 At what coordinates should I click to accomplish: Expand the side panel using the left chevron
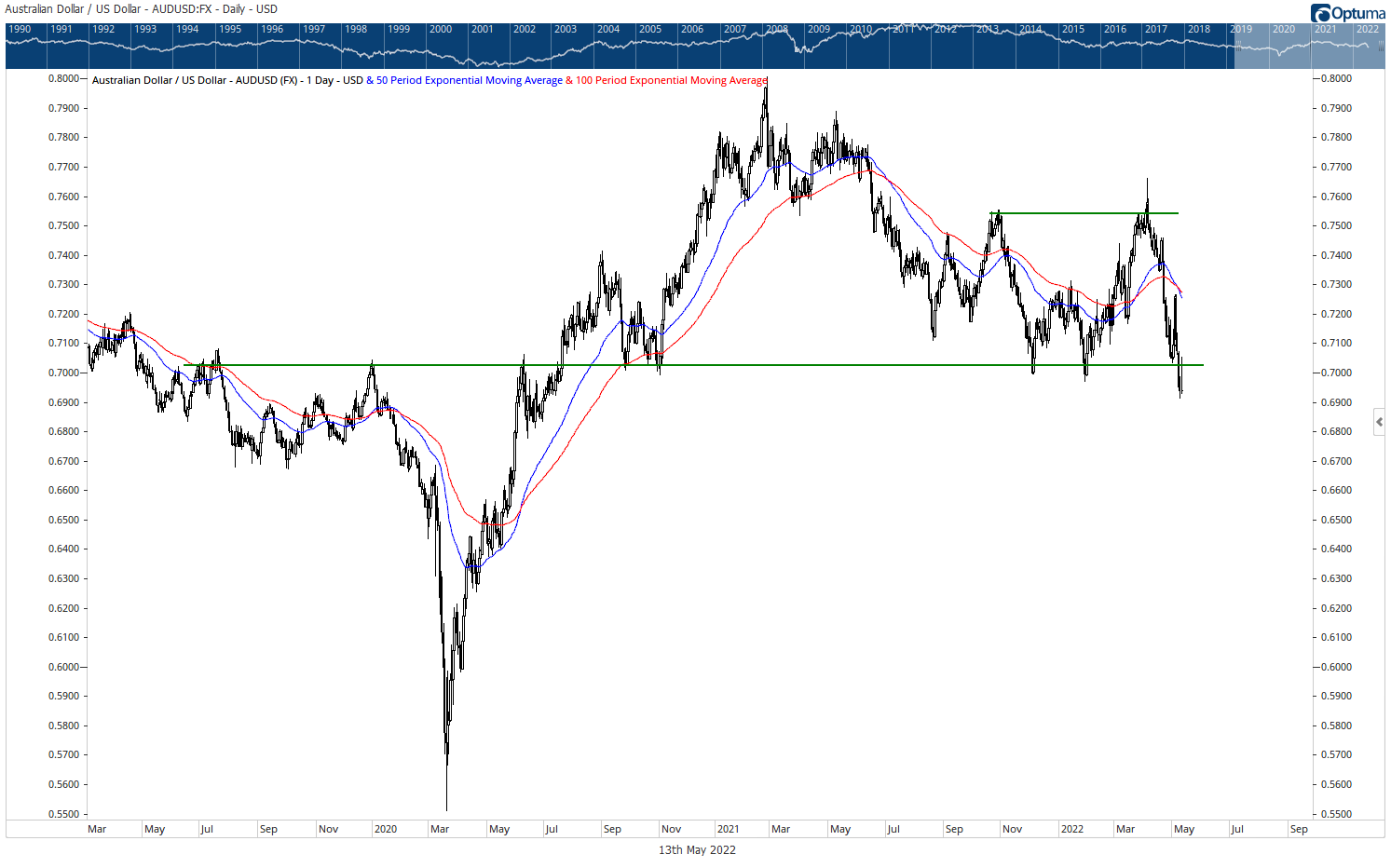point(1379,422)
